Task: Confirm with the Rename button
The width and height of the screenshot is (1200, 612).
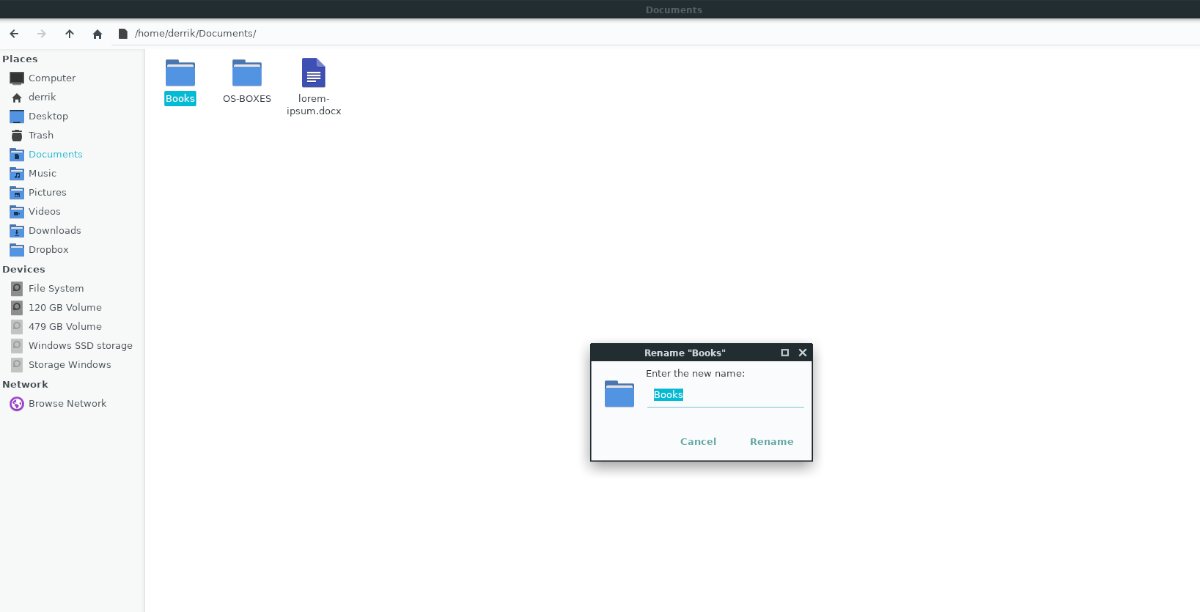Action: coord(772,441)
